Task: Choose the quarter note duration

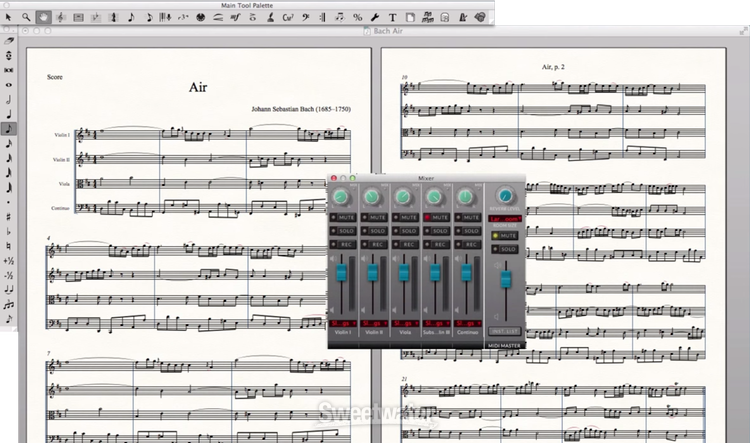Action: (9, 114)
